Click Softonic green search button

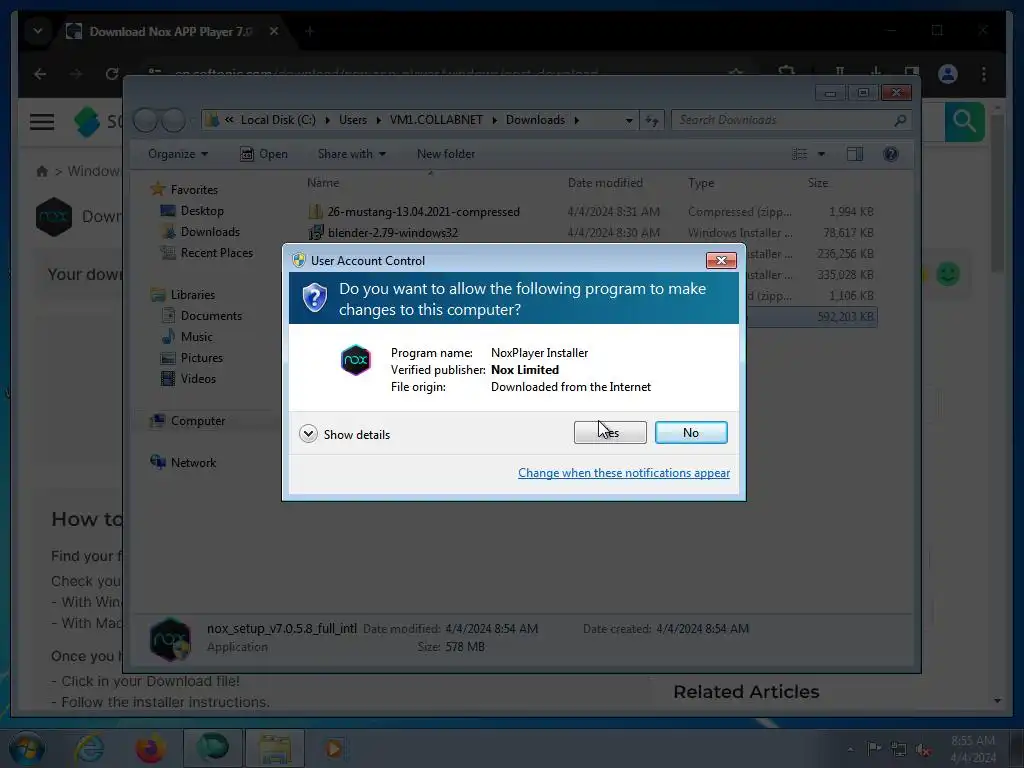pyautogui.click(x=965, y=121)
